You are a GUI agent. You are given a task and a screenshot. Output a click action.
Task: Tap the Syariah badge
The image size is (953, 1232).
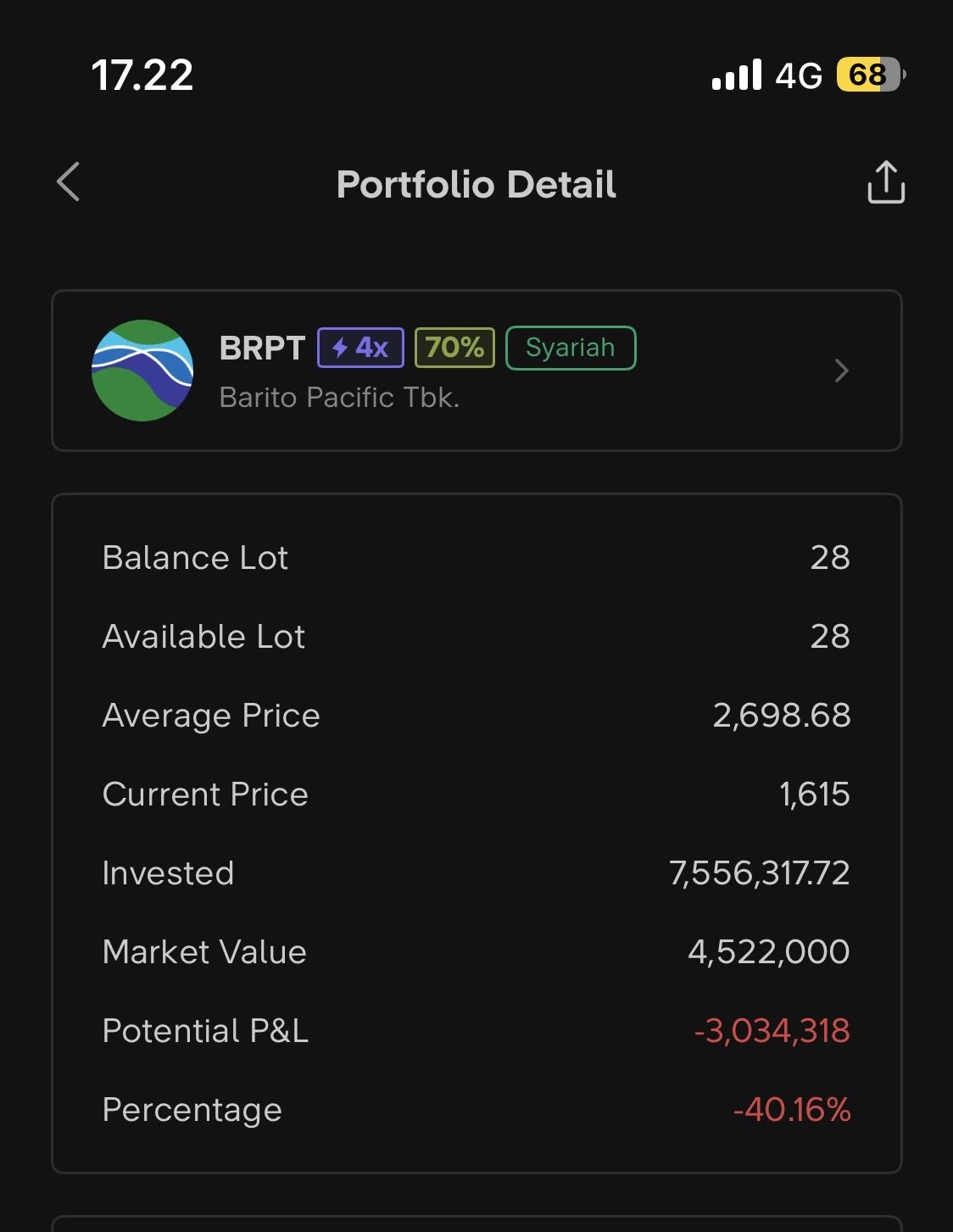(x=571, y=348)
